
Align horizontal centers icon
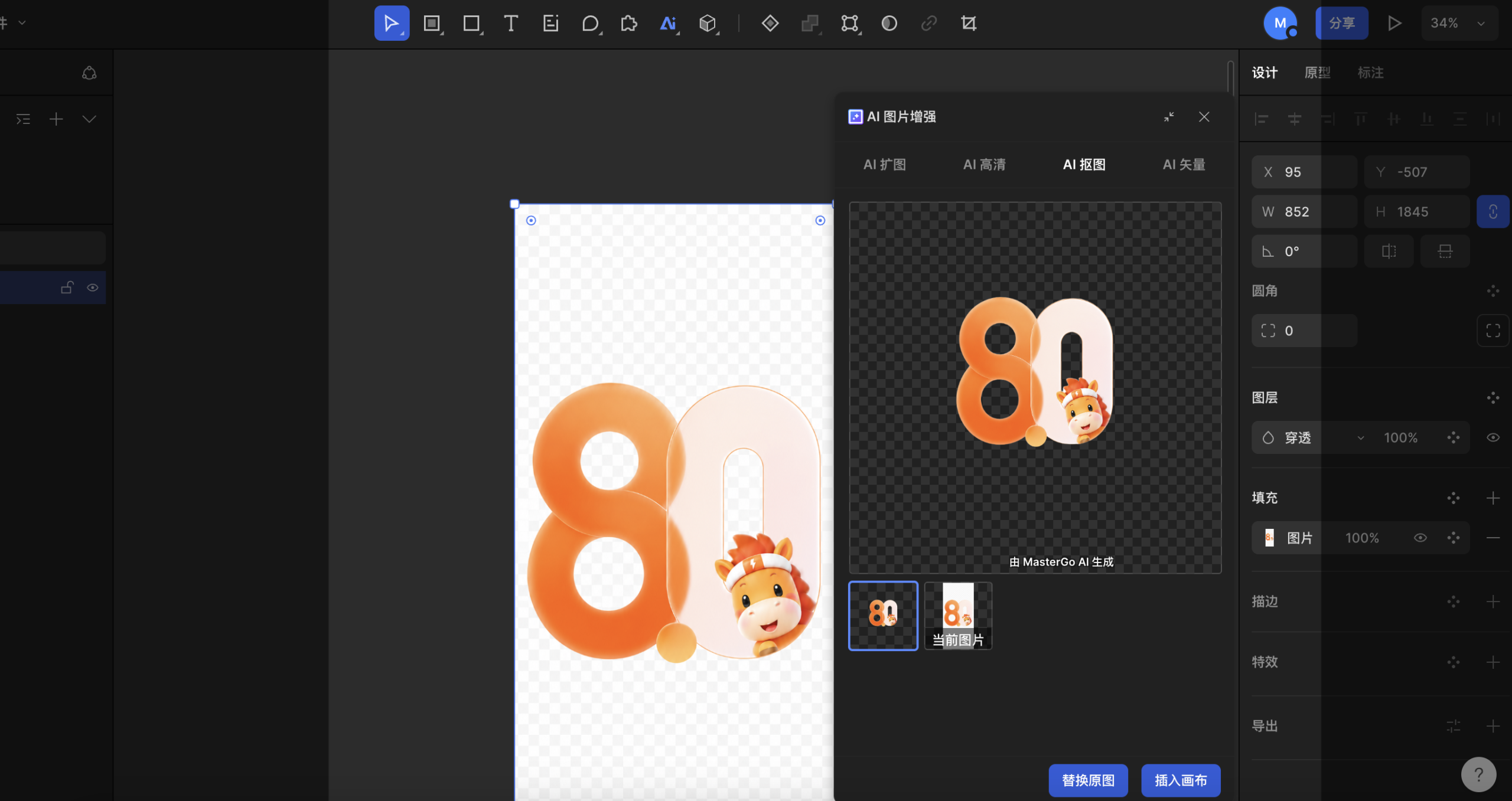pyautogui.click(x=1294, y=119)
